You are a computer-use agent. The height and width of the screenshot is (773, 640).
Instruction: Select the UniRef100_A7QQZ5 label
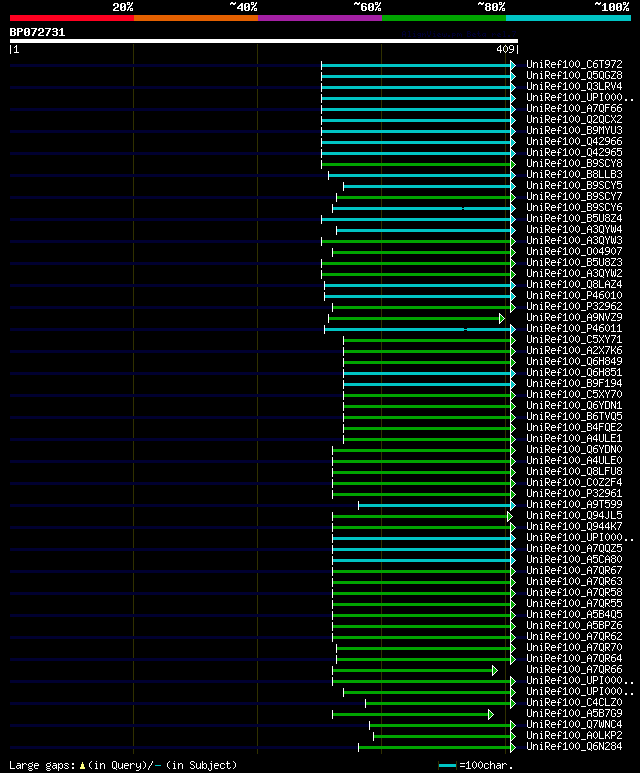(x=574, y=548)
